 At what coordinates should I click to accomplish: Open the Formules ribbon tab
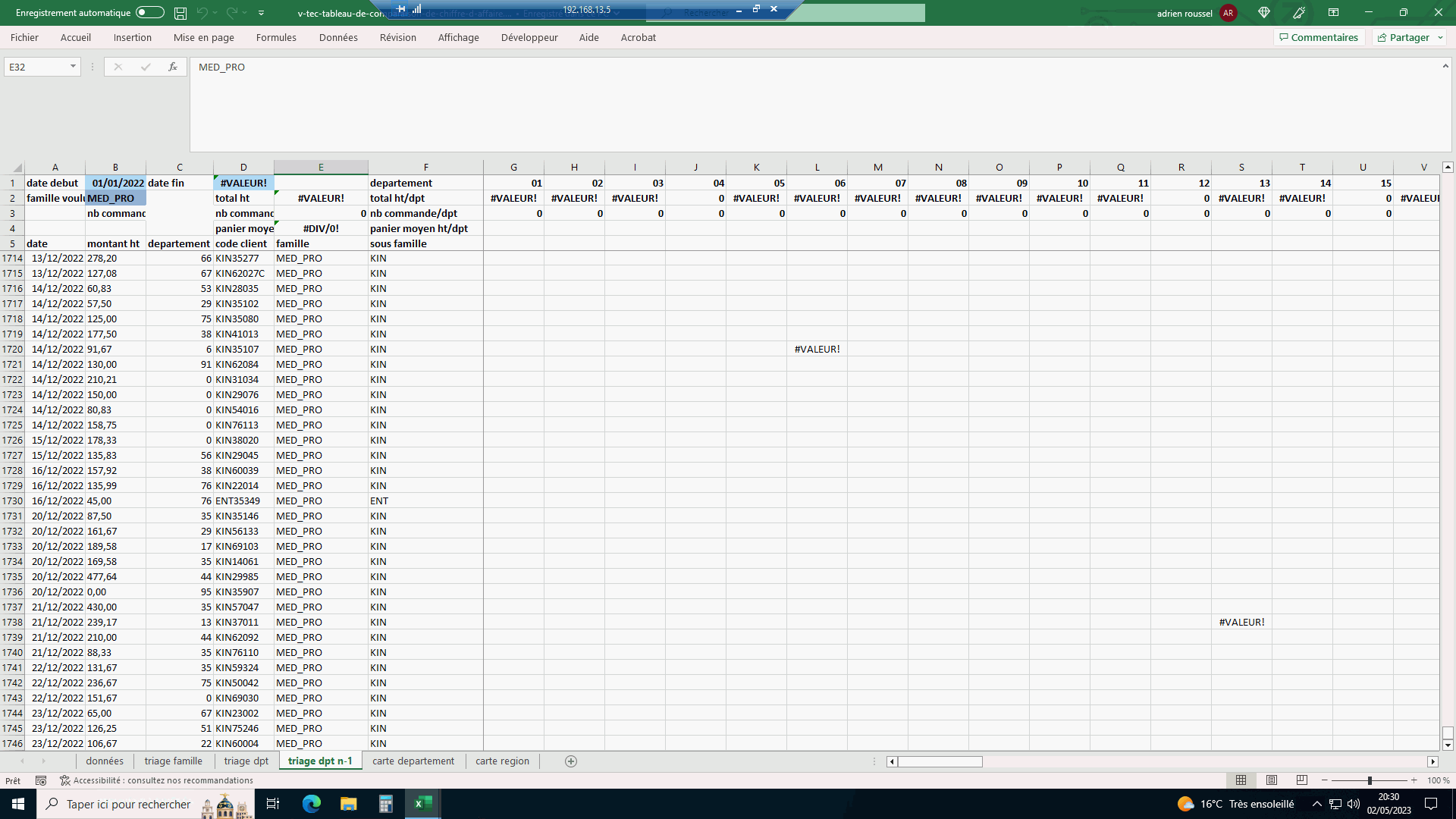[x=276, y=37]
